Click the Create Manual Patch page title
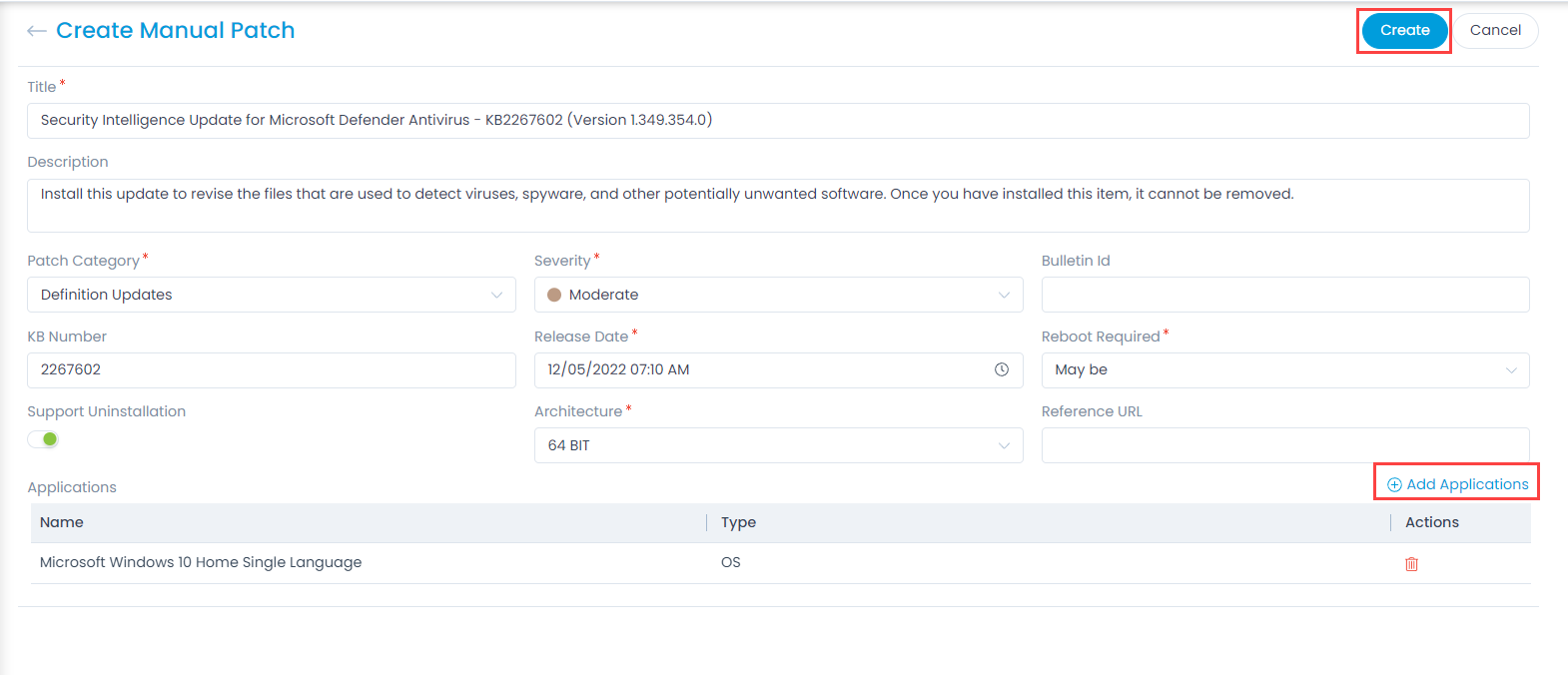Viewport: 1568px width, 675px height. click(x=176, y=31)
